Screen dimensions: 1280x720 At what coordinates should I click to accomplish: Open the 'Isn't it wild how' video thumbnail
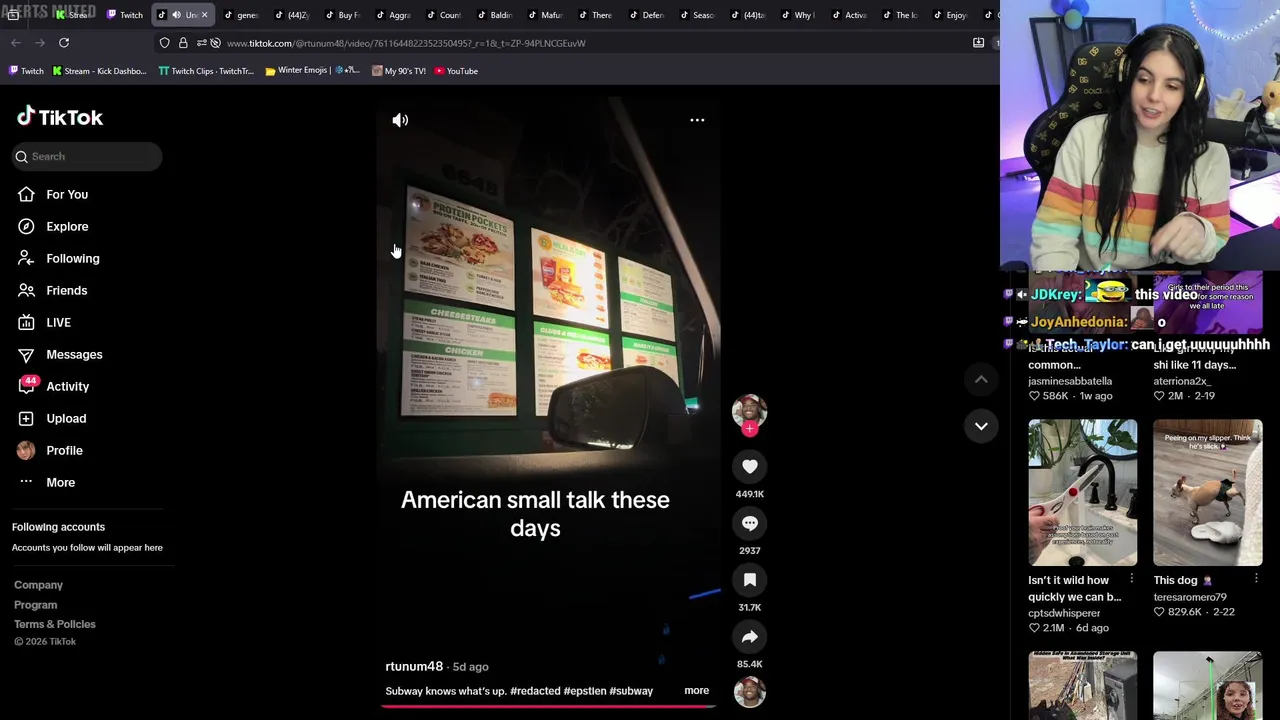[x=1082, y=493]
